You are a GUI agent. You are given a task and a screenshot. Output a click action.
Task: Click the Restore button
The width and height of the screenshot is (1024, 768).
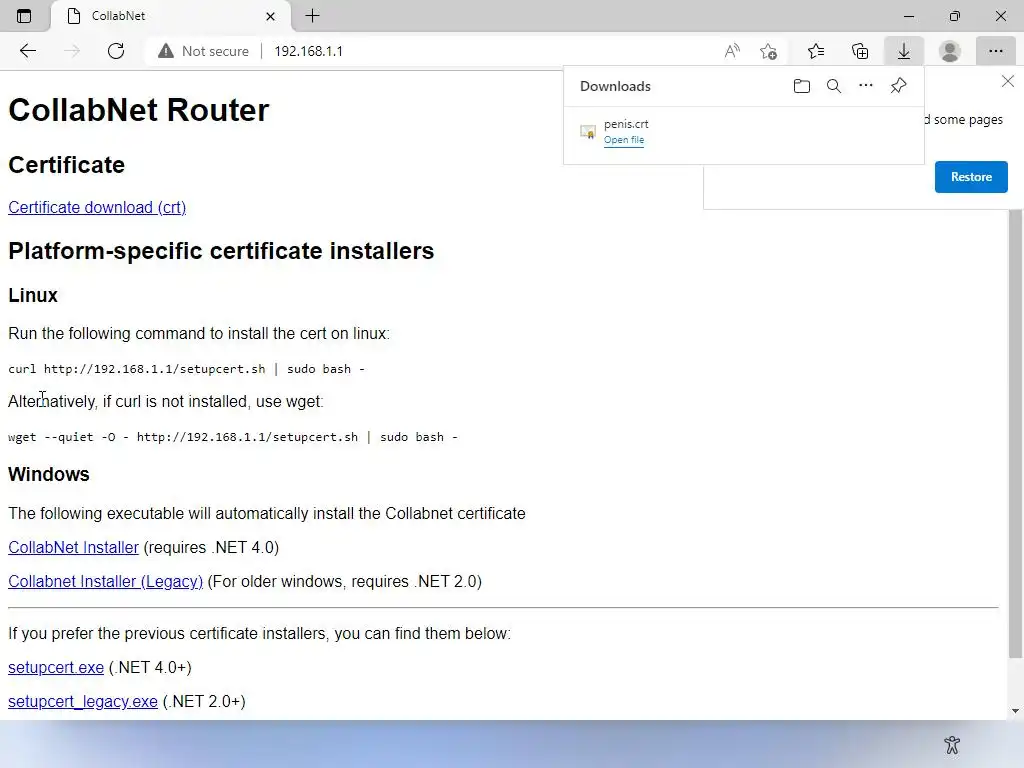click(971, 177)
